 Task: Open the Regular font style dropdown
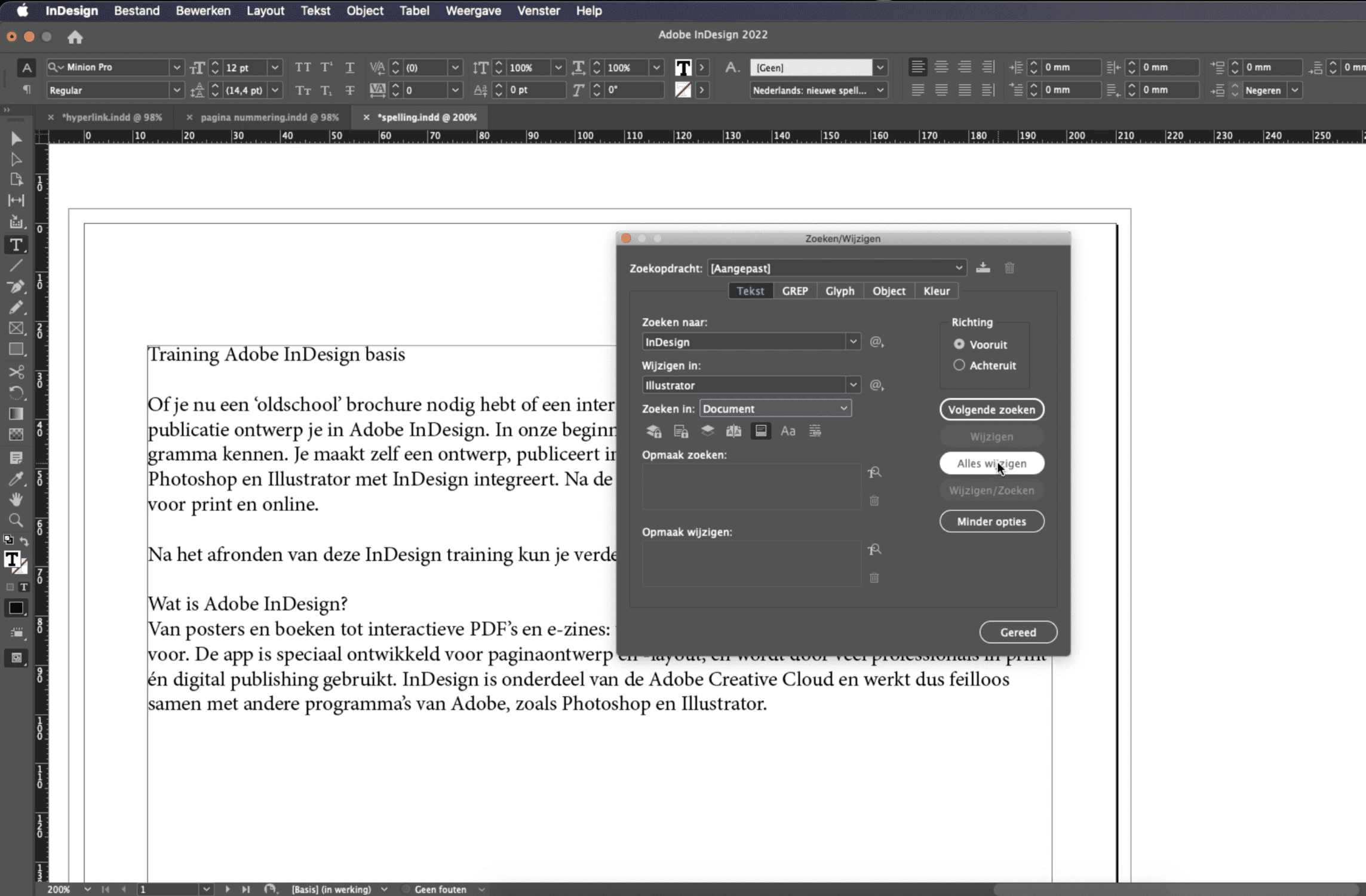[x=176, y=90]
